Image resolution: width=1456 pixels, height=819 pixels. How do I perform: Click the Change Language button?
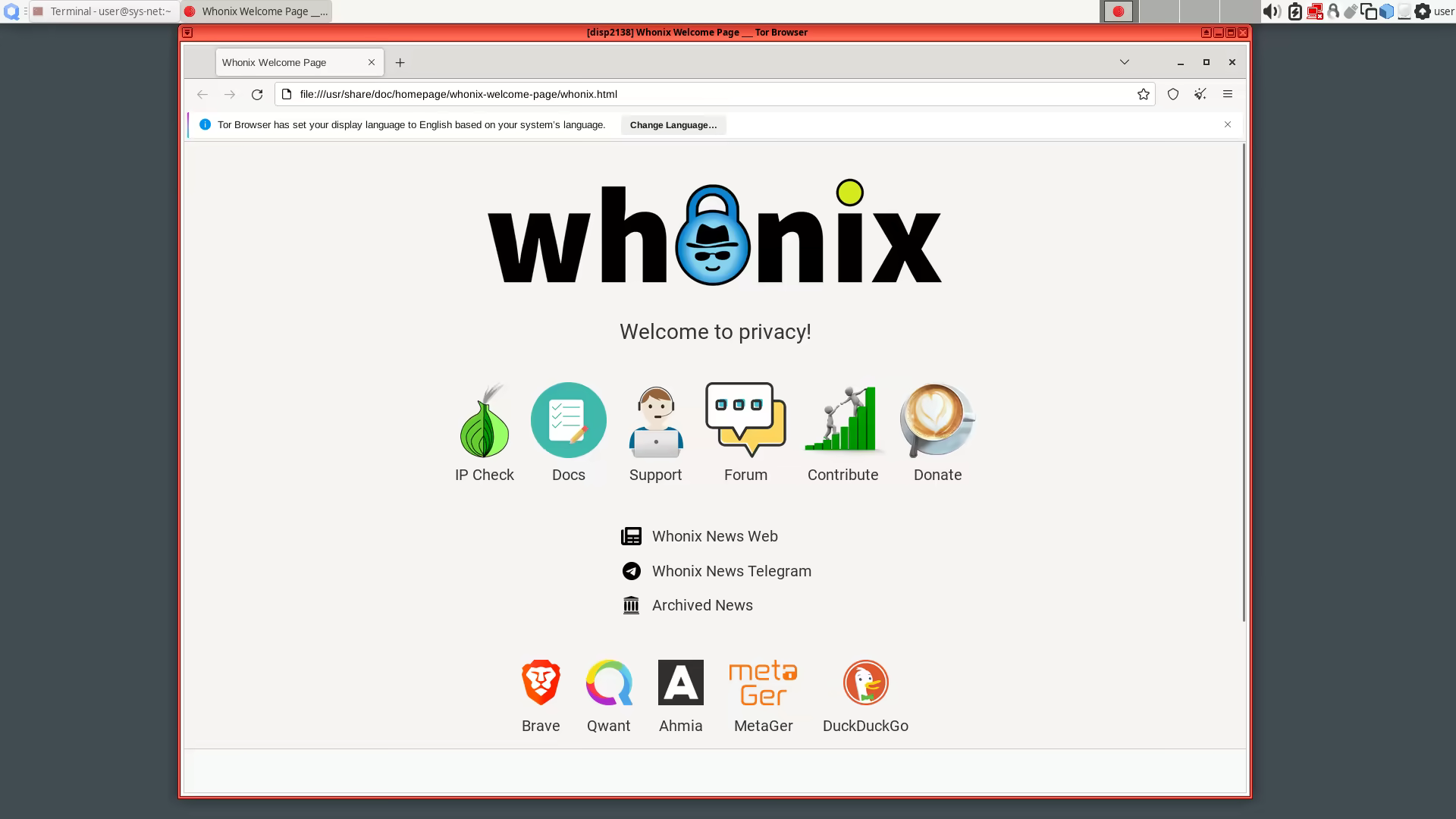(673, 125)
